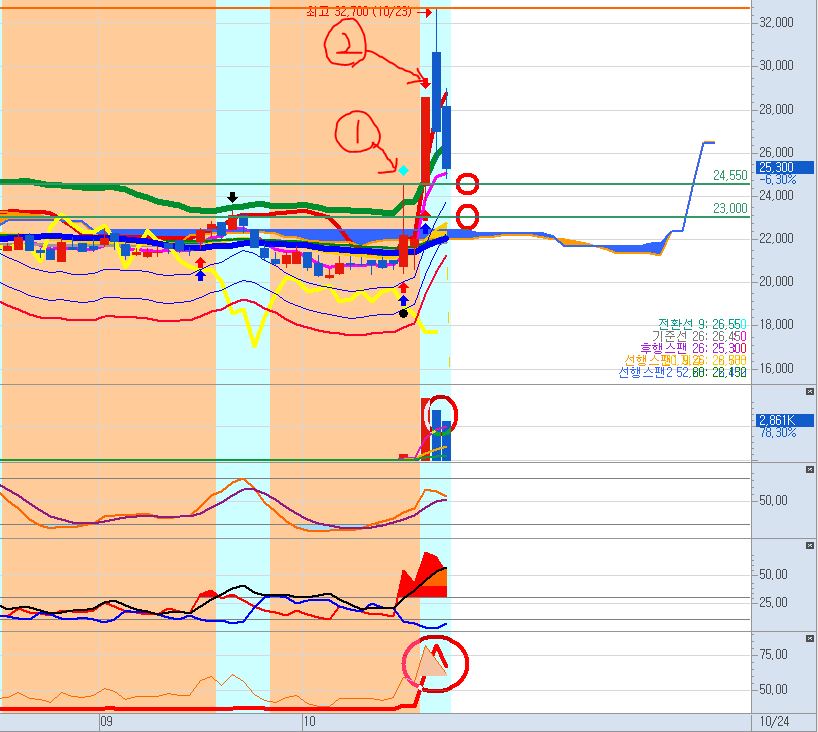
Task: Click the 10 date label on time axis
Action: (x=309, y=722)
